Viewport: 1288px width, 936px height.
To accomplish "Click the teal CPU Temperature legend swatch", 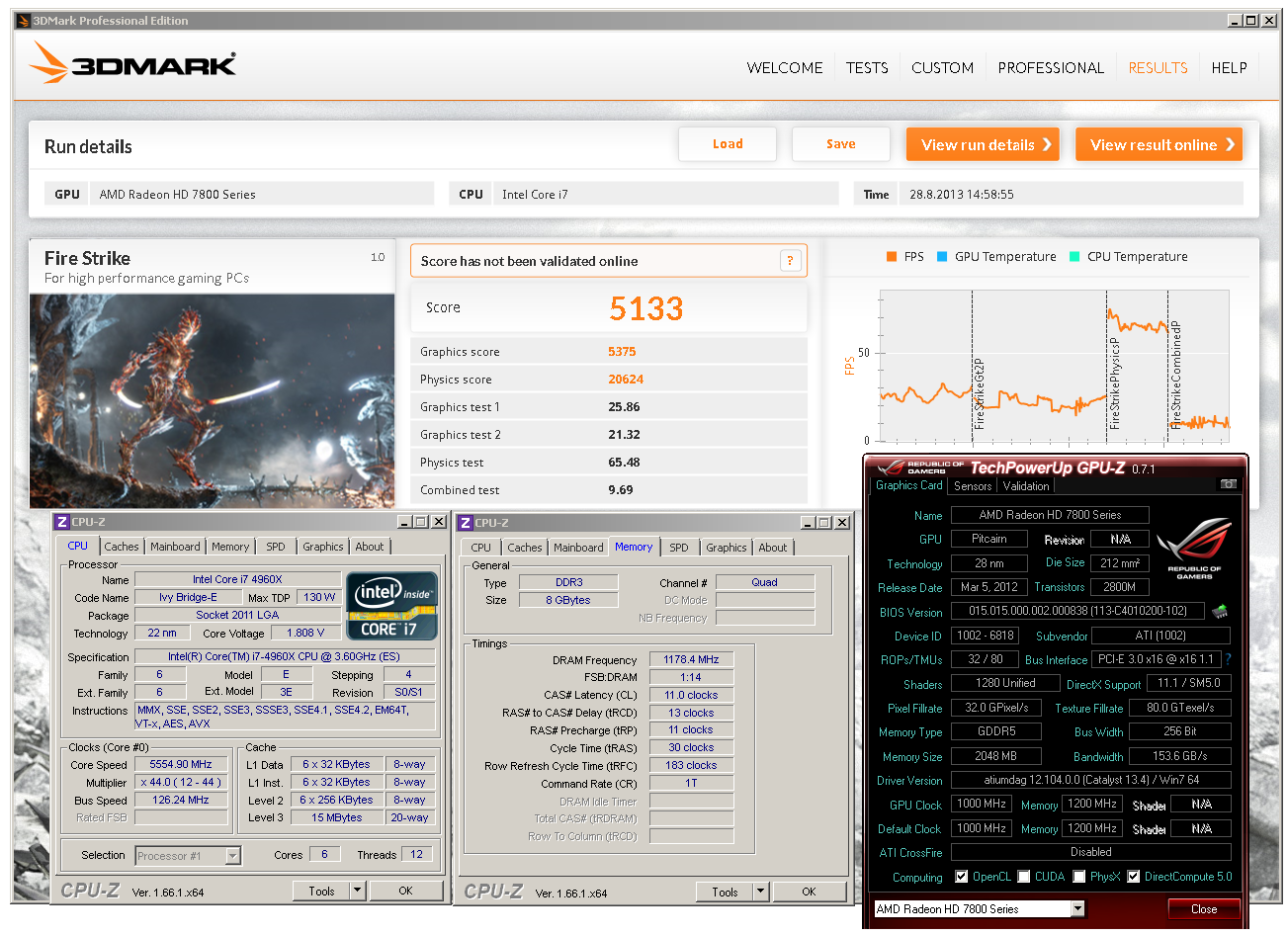I will (x=1074, y=257).
